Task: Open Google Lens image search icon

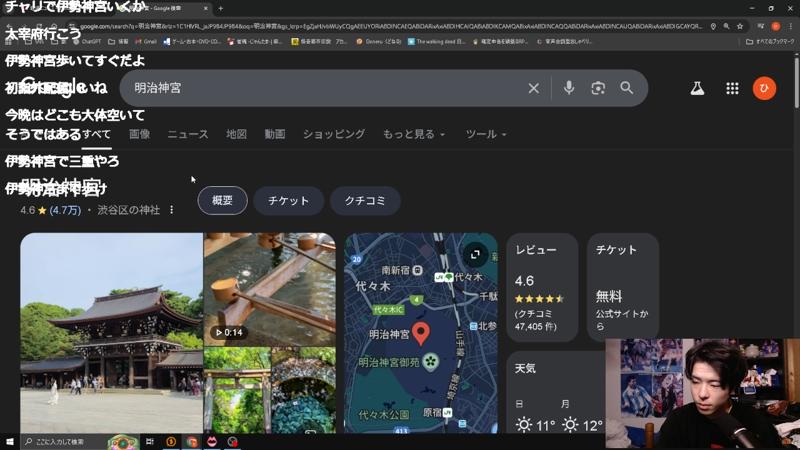Action: 598,88
